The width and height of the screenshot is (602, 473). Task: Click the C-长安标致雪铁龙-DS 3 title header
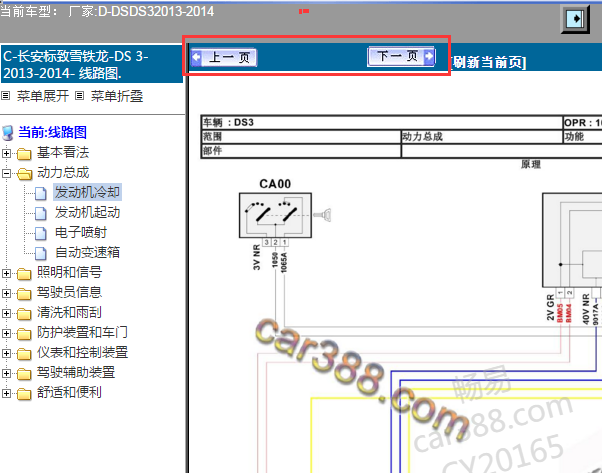tap(91, 64)
